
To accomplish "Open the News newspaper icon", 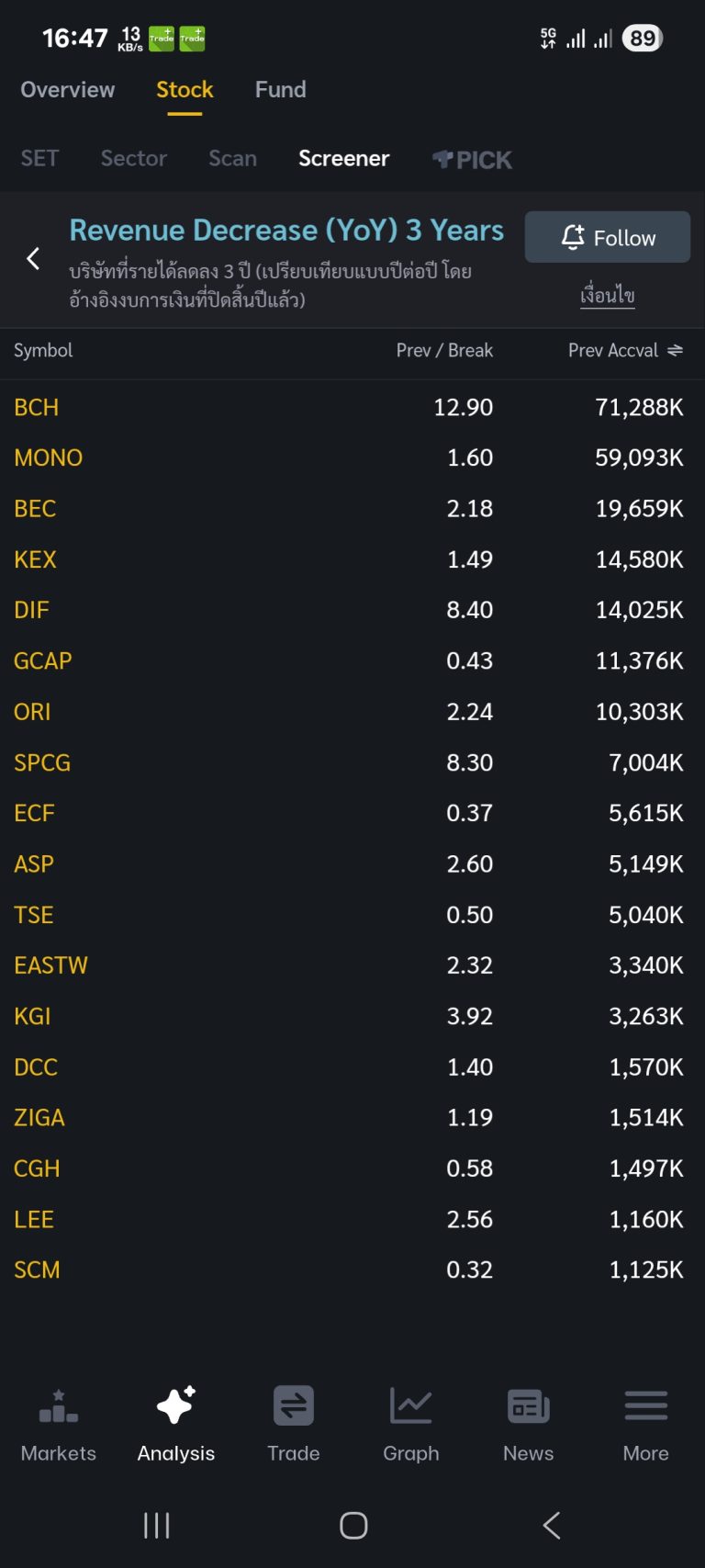I will pyautogui.click(x=528, y=1406).
